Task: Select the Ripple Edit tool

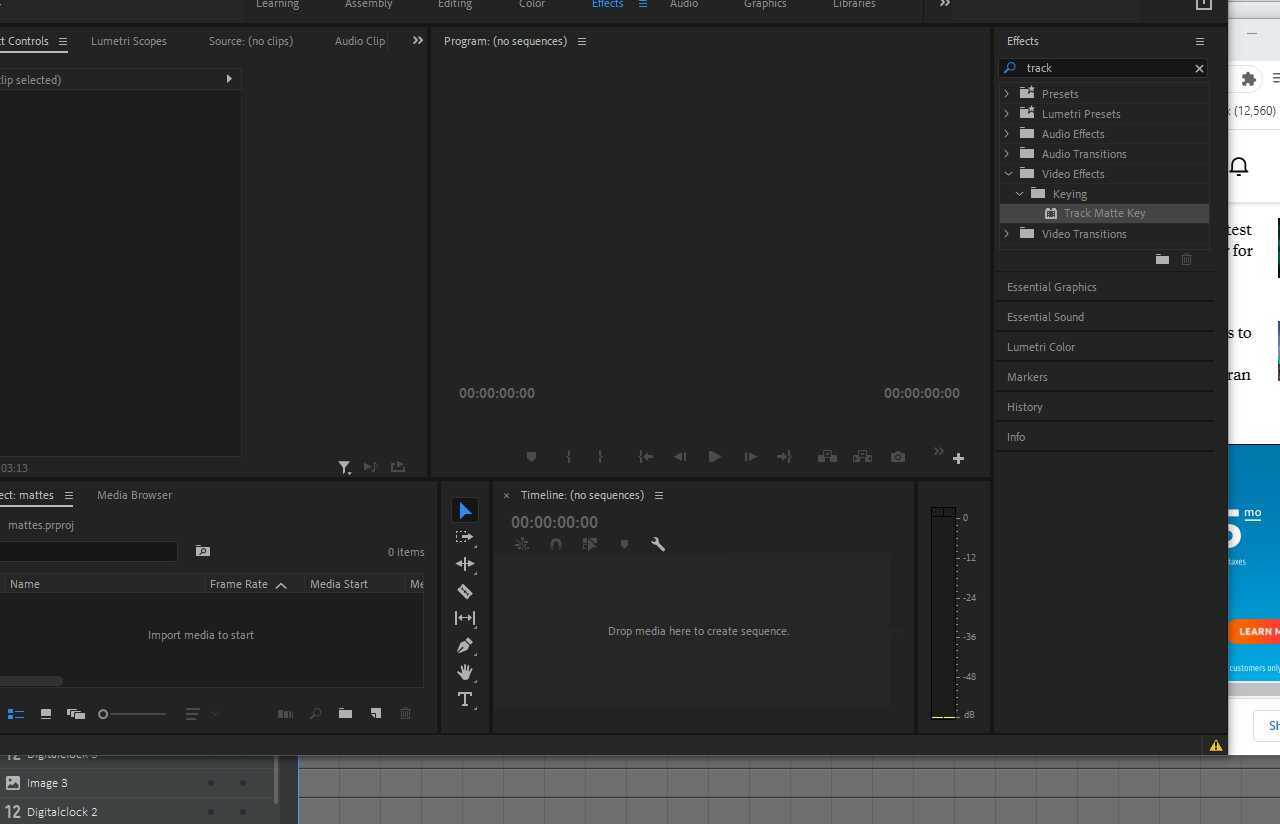Action: pos(465,564)
